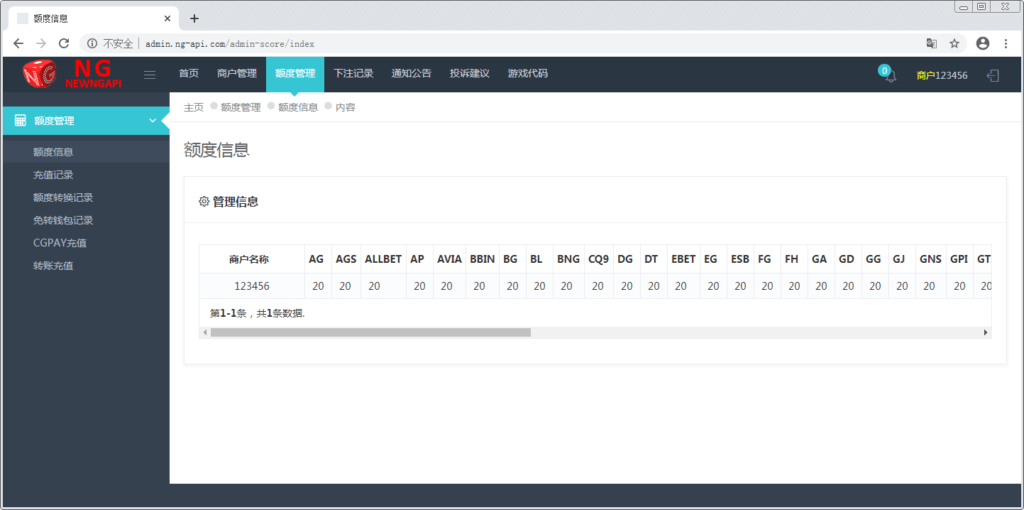
Task: Click the 主页 breadcrumb link
Action: coord(194,107)
